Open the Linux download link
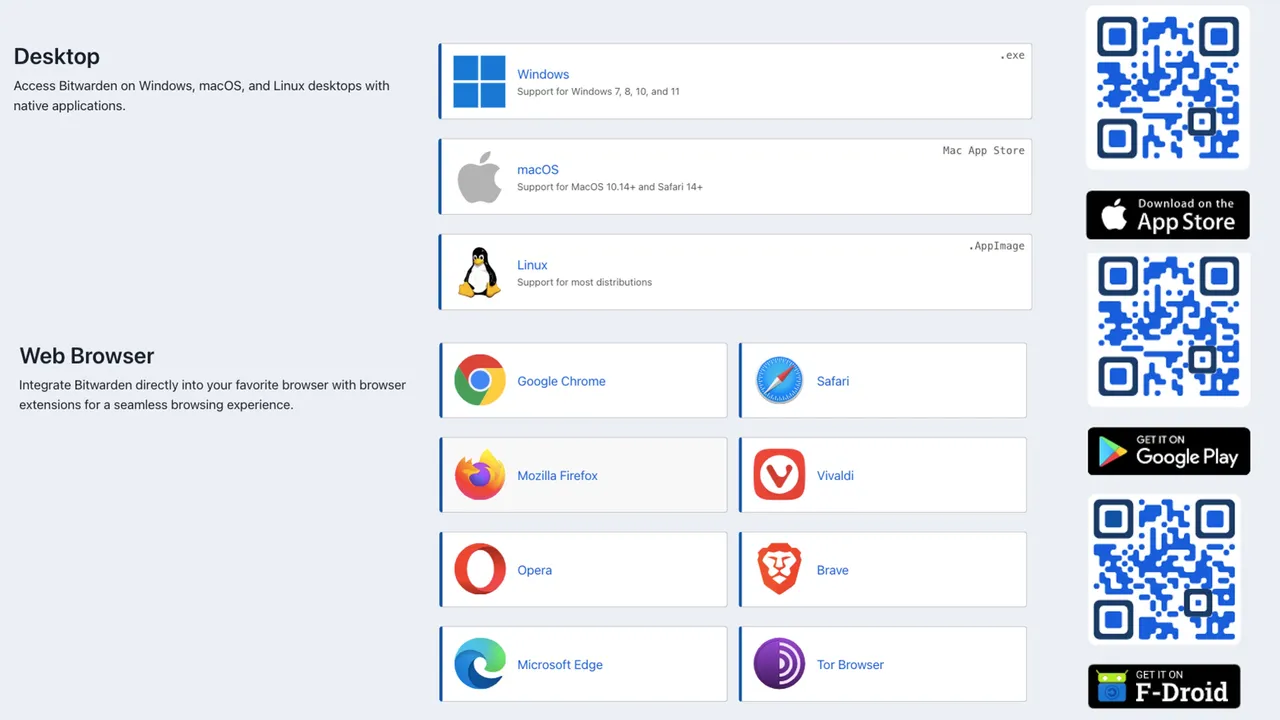1280x720 pixels. (x=532, y=265)
